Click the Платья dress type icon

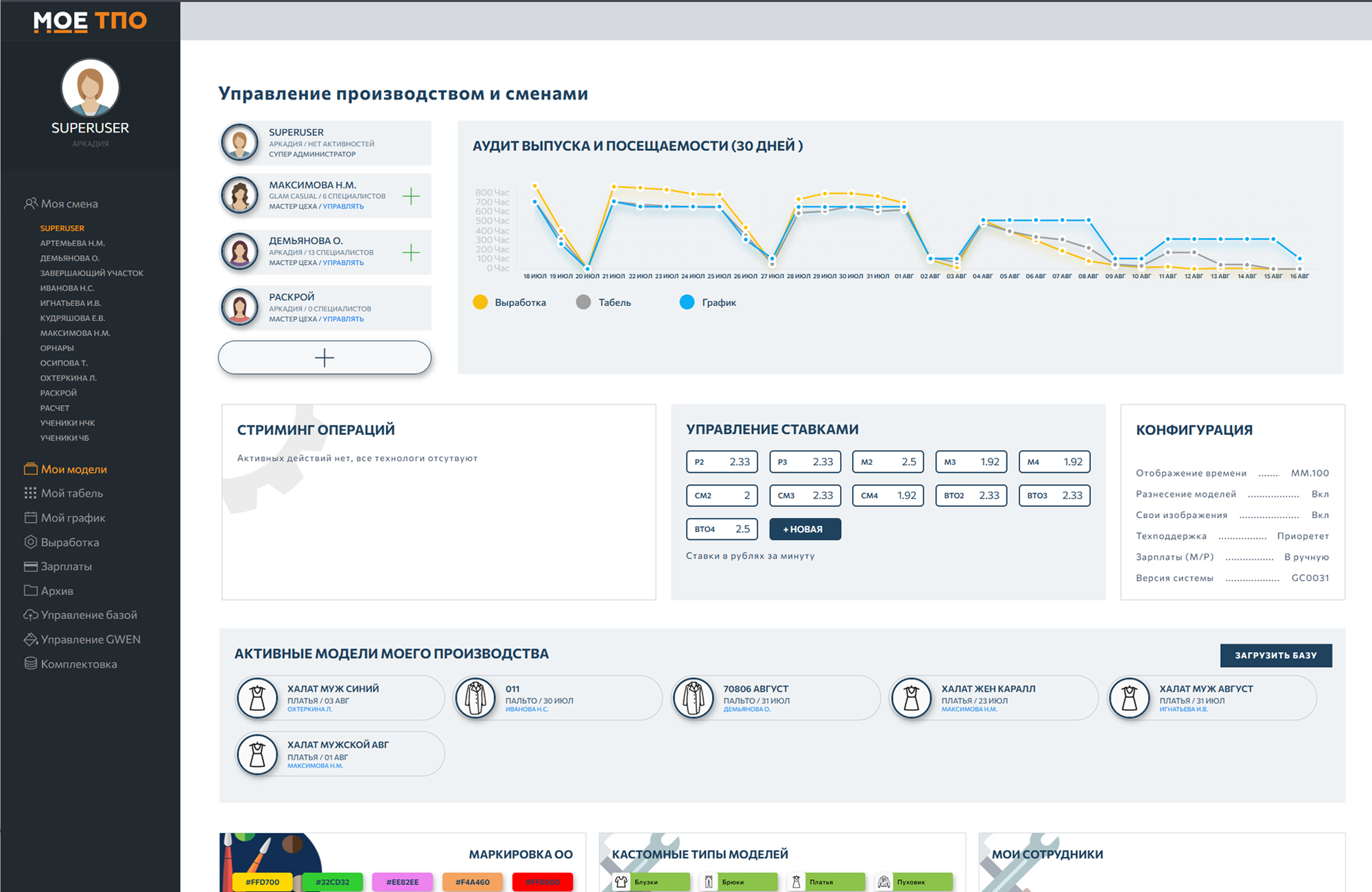tap(796, 882)
